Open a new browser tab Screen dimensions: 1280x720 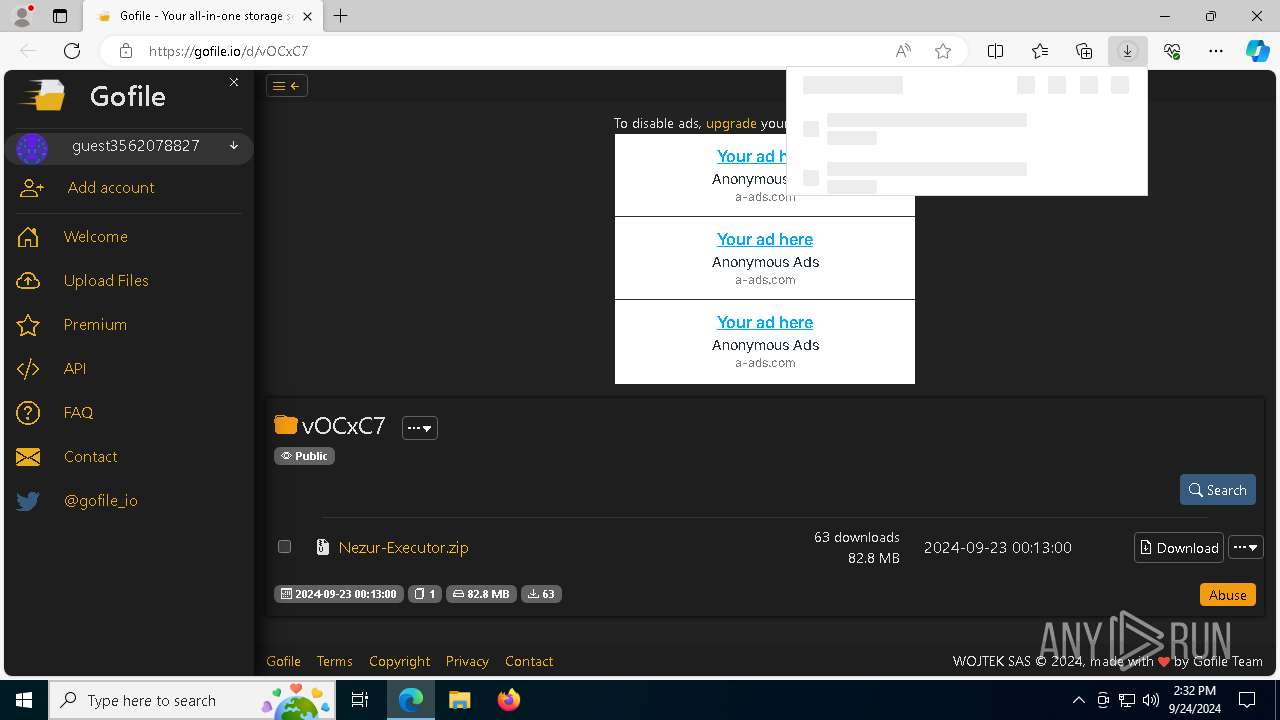tap(340, 16)
